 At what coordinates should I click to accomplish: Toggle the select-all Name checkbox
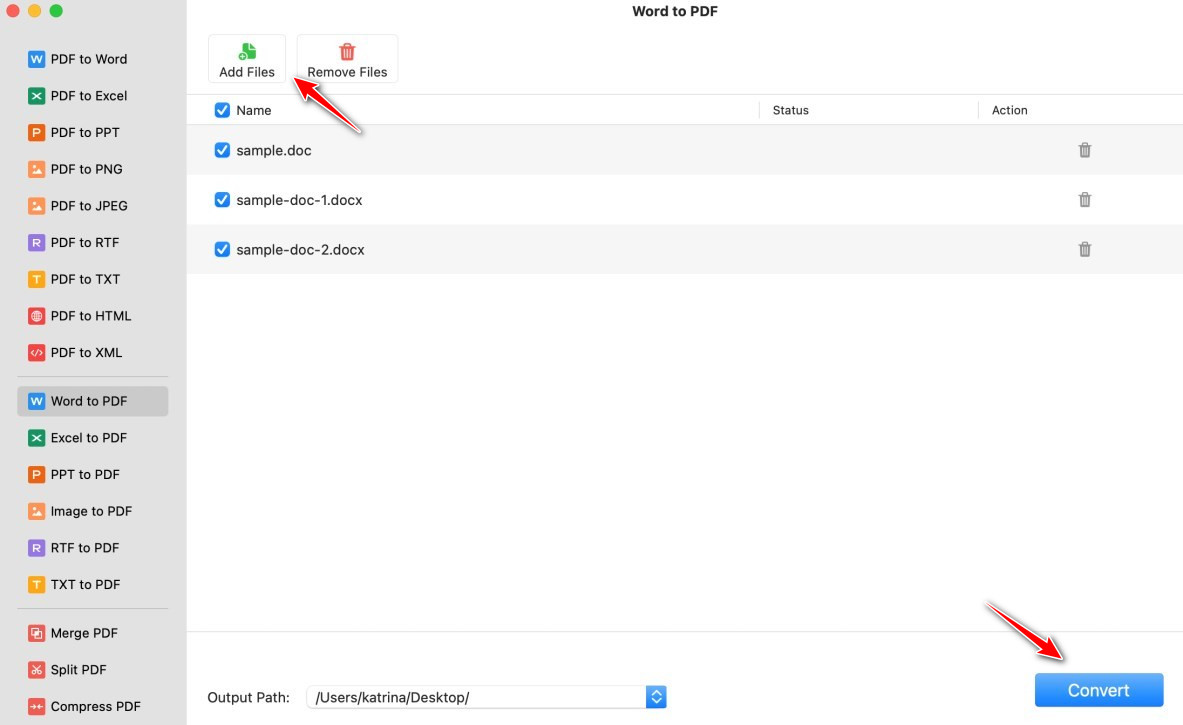pos(221,110)
